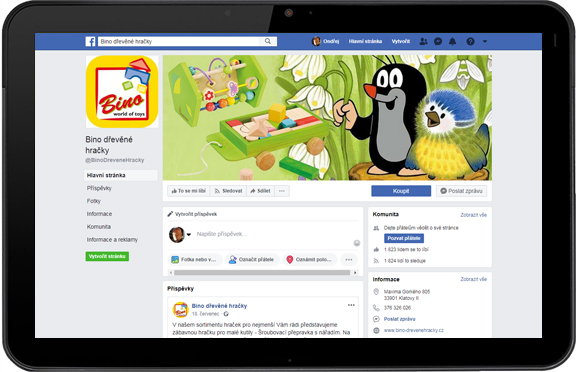Screen dimensions: 576x372
Task: Open the help question mark icon
Action: [470, 41]
